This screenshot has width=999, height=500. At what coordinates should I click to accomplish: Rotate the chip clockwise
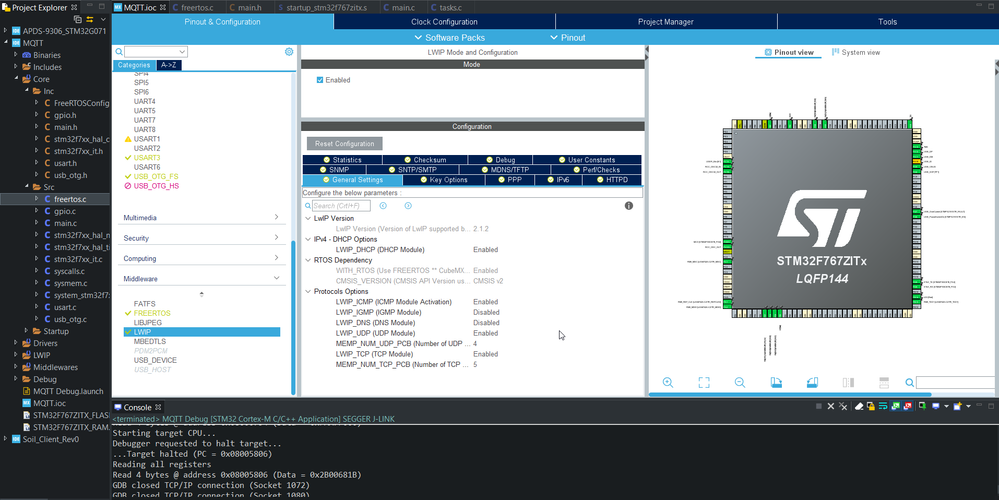(776, 382)
